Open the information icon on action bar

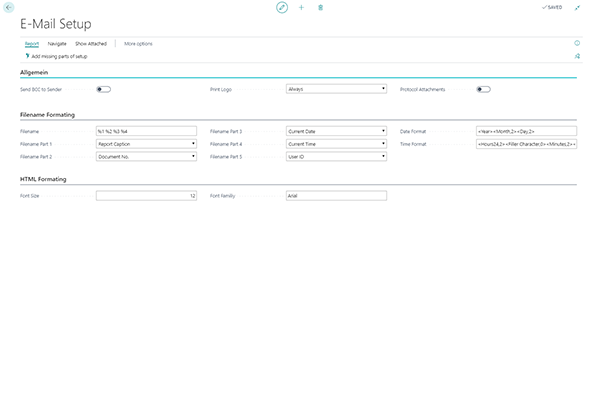[577, 44]
